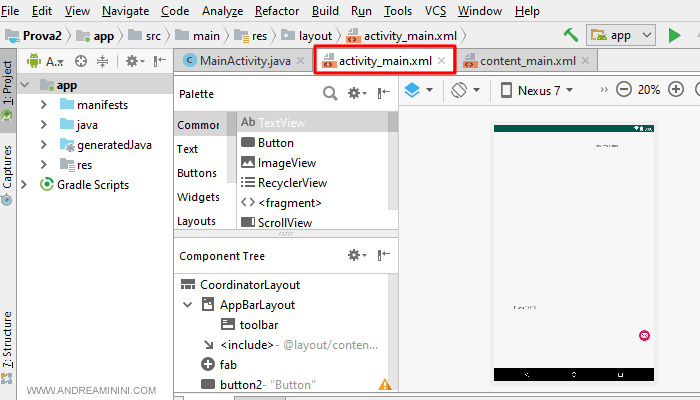Close the content_main.xml tab
This screenshot has height=400, width=700.
click(586, 61)
